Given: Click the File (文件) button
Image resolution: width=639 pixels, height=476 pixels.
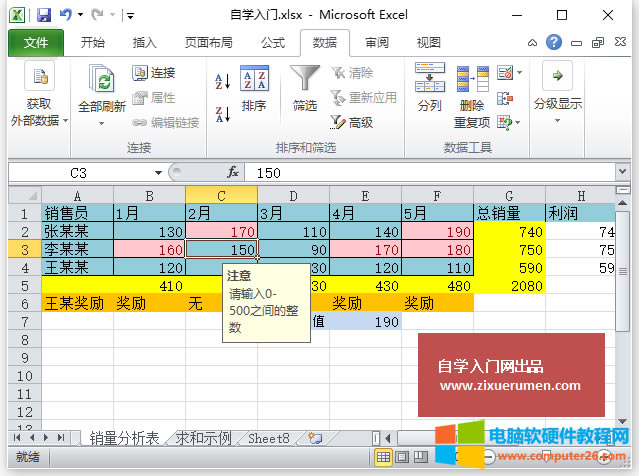Looking at the screenshot, I should coord(36,43).
